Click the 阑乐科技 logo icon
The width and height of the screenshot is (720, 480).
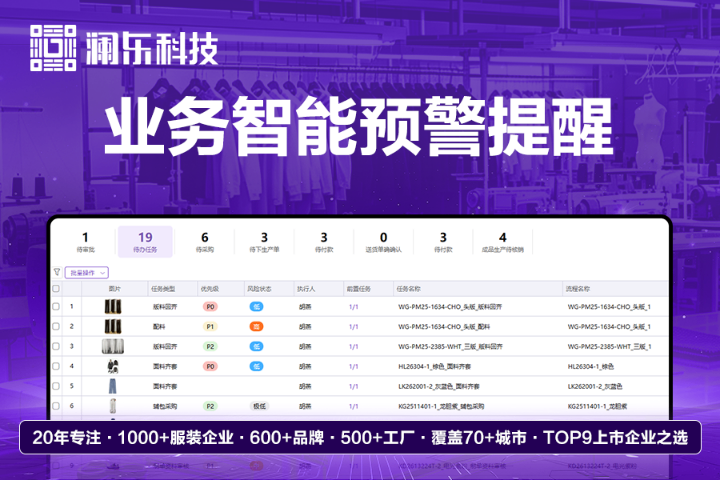[53, 48]
